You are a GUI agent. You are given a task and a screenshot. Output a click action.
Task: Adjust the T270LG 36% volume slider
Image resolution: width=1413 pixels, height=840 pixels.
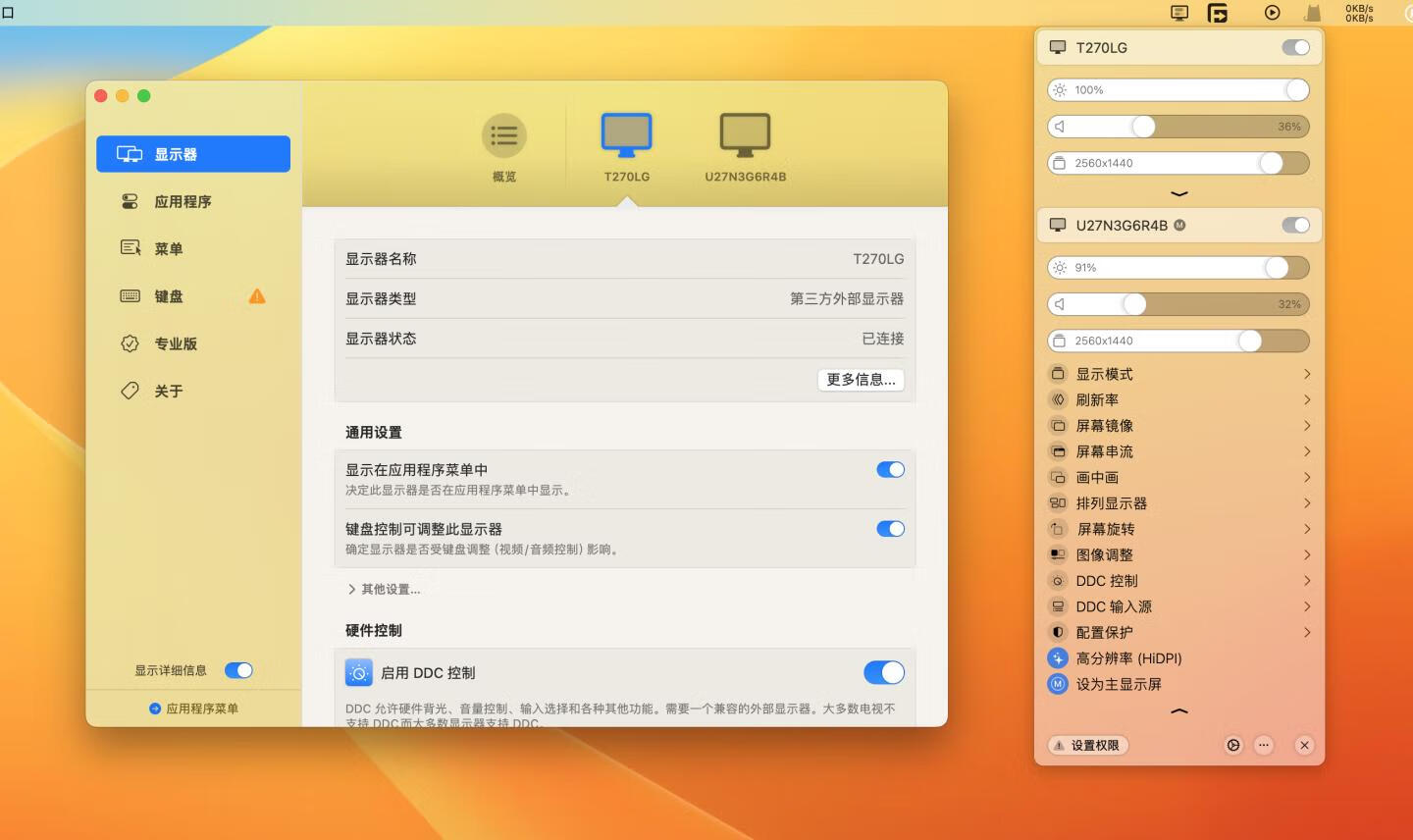pos(1178,127)
